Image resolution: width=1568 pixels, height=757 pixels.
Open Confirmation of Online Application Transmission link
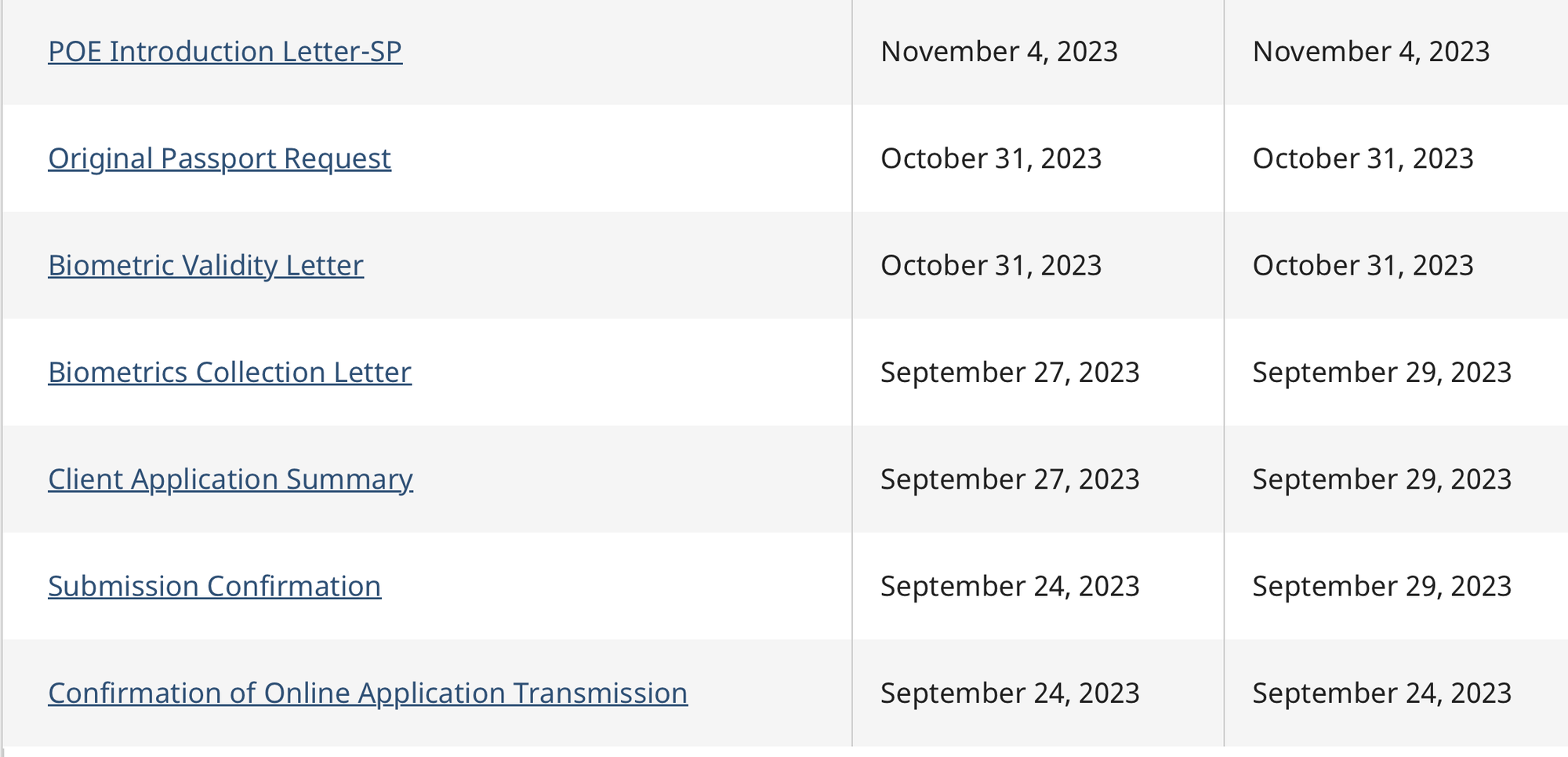(368, 693)
